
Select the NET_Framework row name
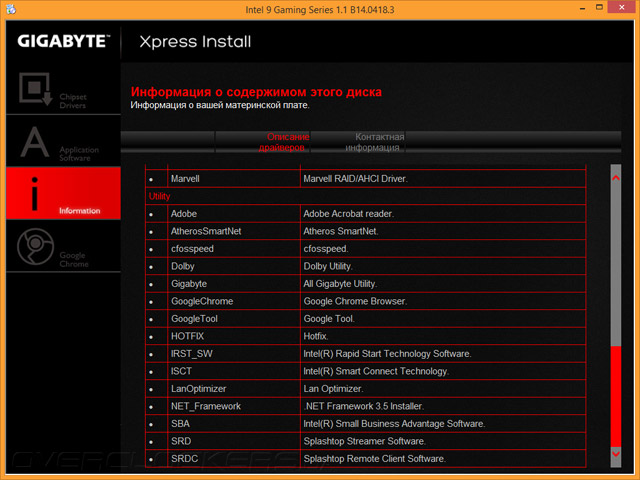(206, 407)
